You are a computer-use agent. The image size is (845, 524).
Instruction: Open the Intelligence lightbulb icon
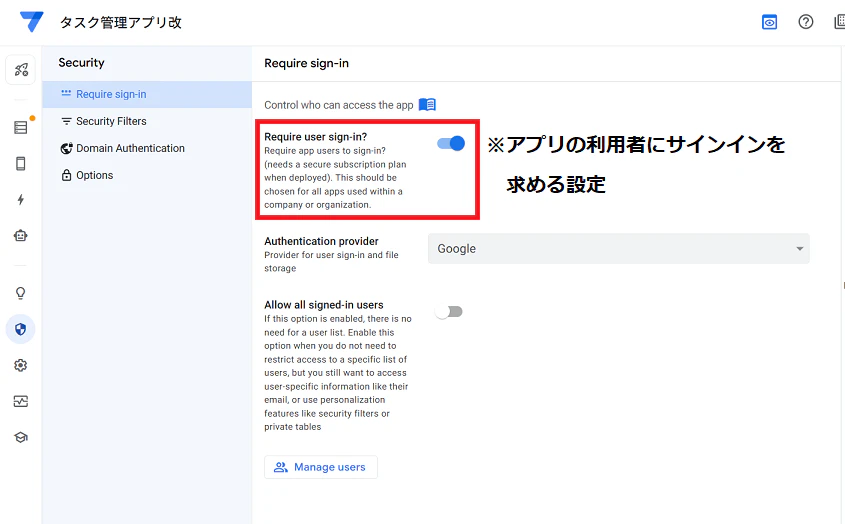click(x=20, y=293)
